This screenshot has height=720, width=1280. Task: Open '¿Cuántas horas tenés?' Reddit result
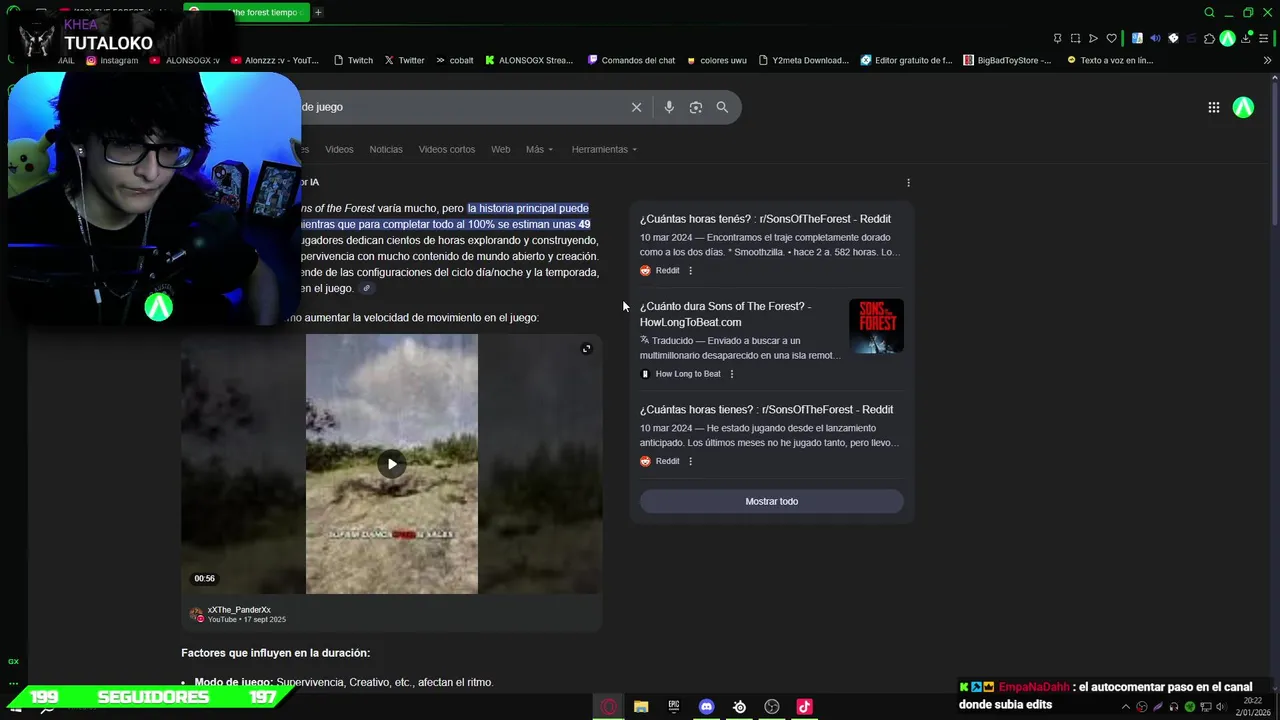pos(765,219)
